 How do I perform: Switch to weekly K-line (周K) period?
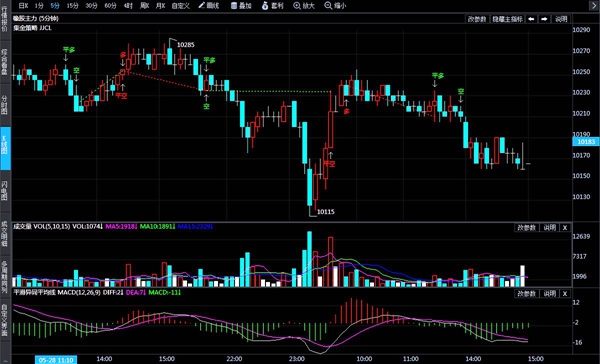[x=144, y=5]
